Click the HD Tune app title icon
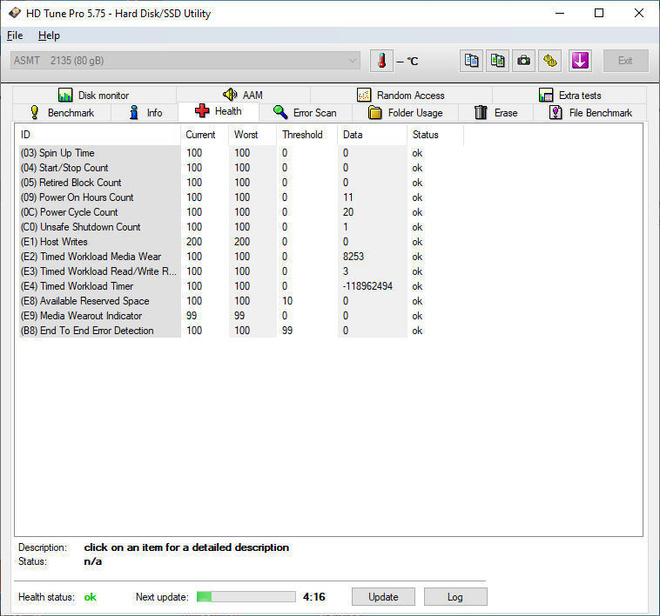660x616 pixels. [x=15, y=13]
